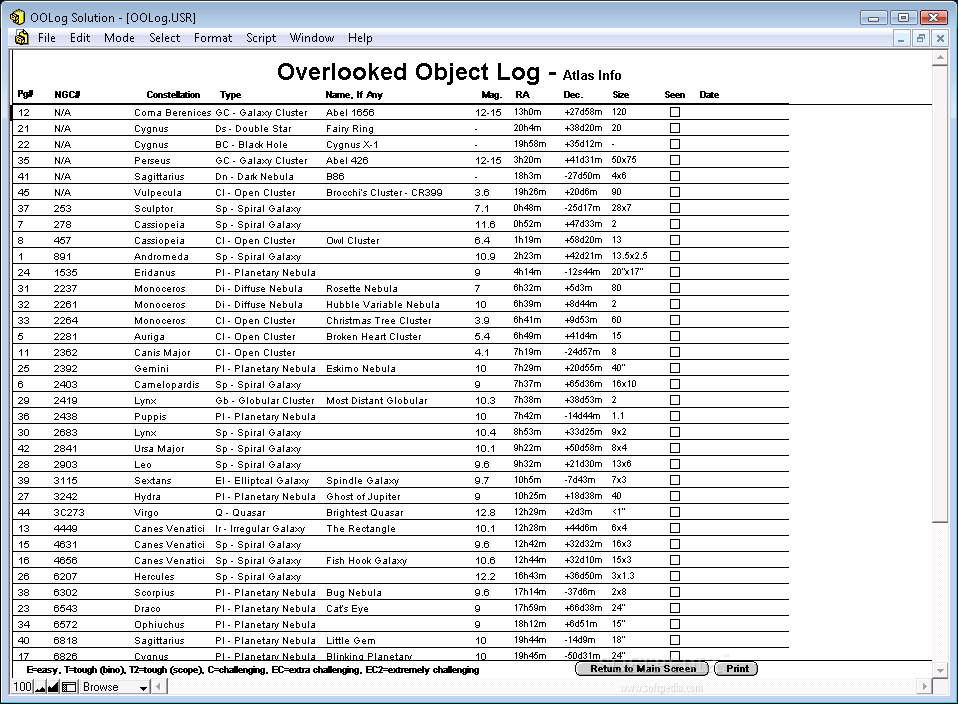This screenshot has height=704, width=958.
Task: Click the Print button
Action: click(737, 669)
